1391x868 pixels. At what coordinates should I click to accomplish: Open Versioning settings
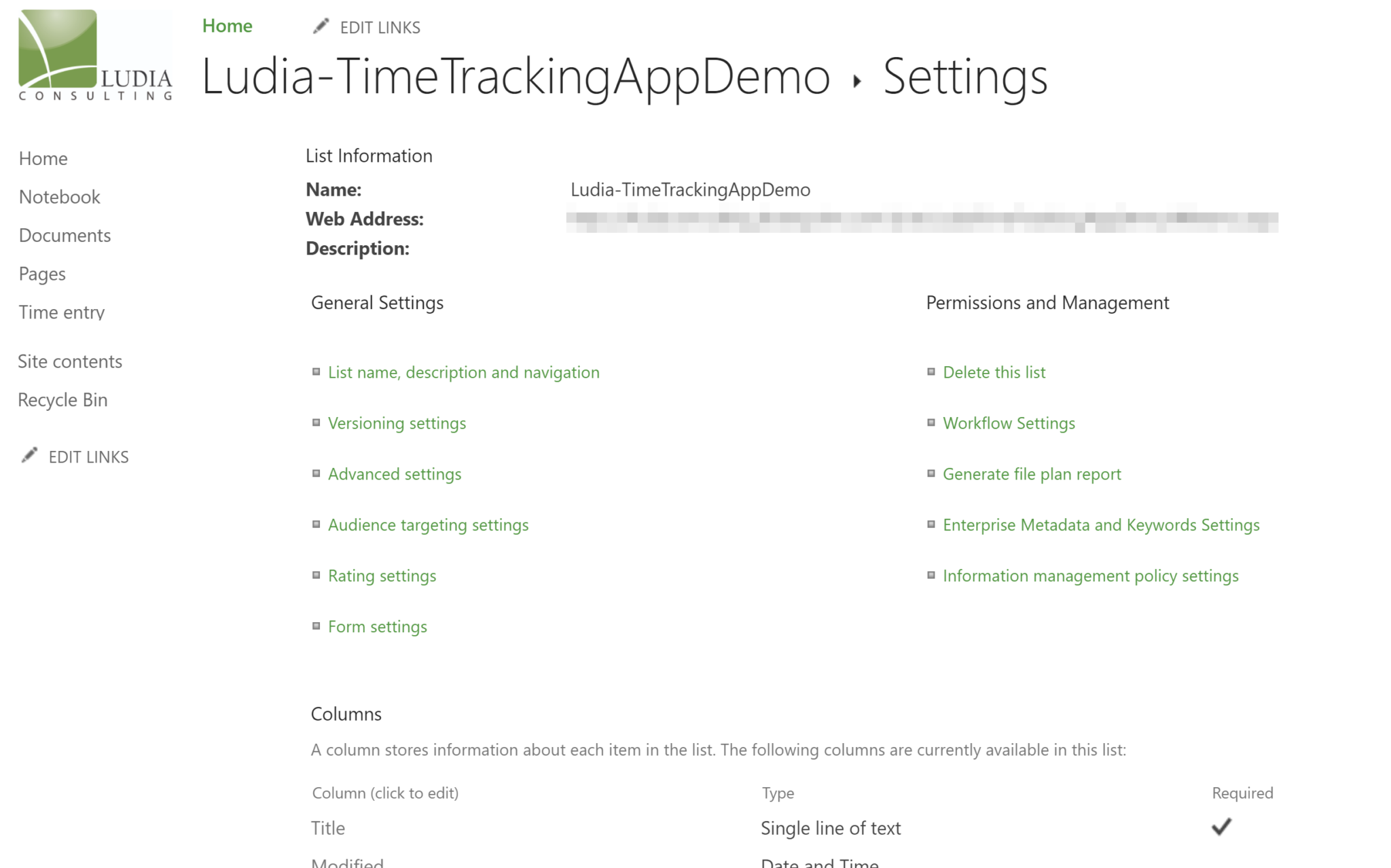[397, 422]
